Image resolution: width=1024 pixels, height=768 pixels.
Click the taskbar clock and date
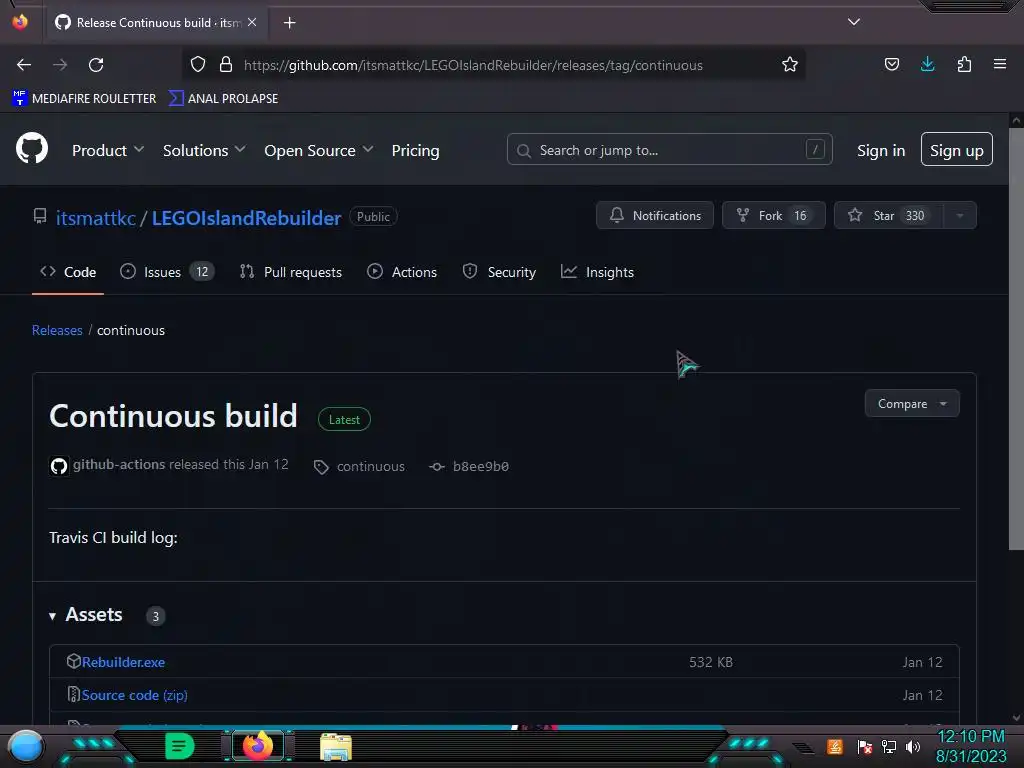coord(971,746)
